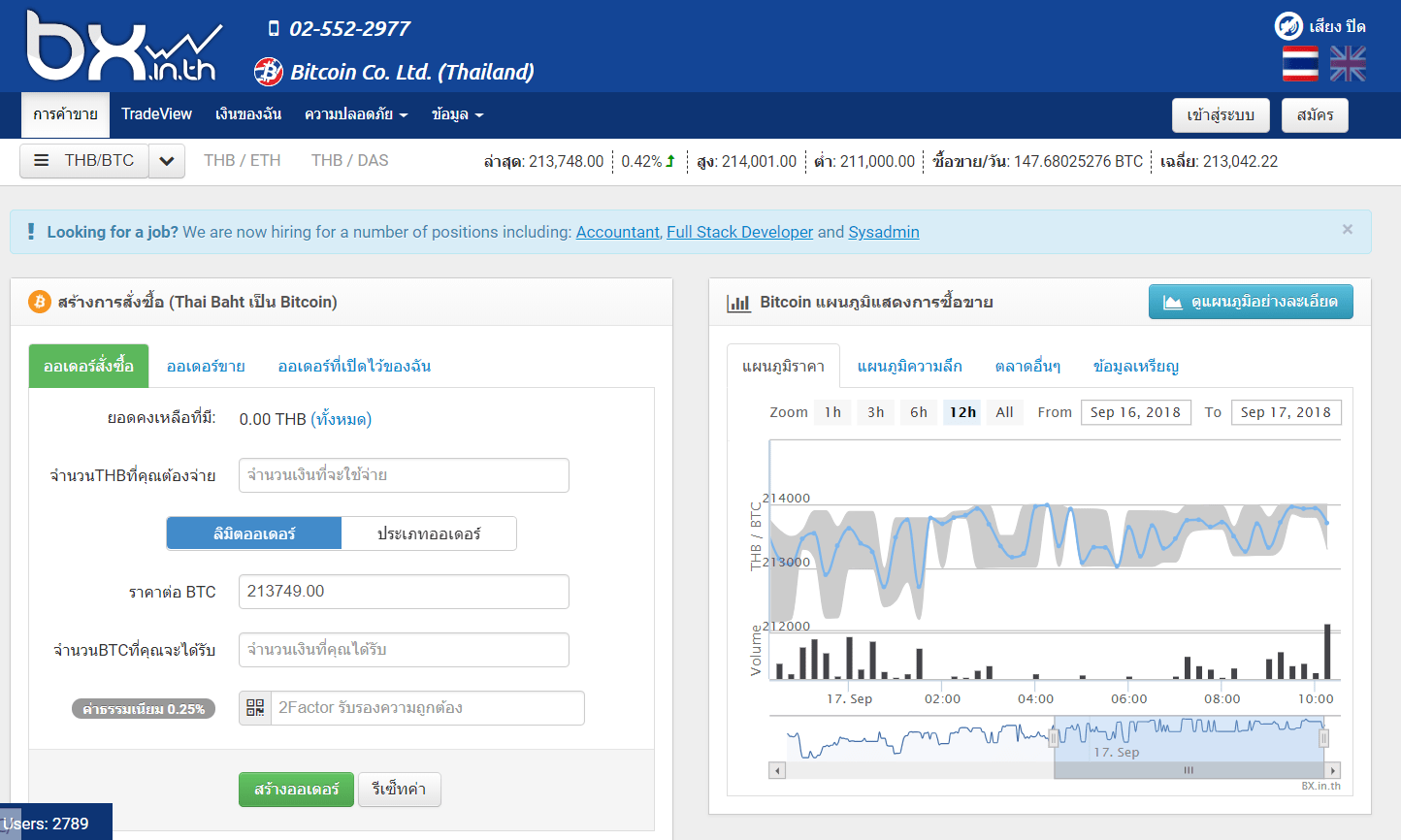The height and width of the screenshot is (840, 1401).
Task: Set chart zoom to 1h
Action: pos(832,412)
